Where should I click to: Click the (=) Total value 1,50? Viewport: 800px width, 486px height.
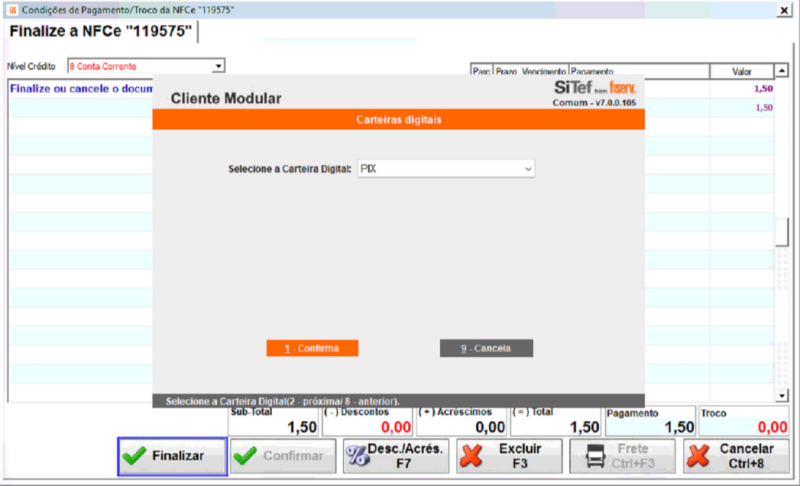click(x=584, y=427)
